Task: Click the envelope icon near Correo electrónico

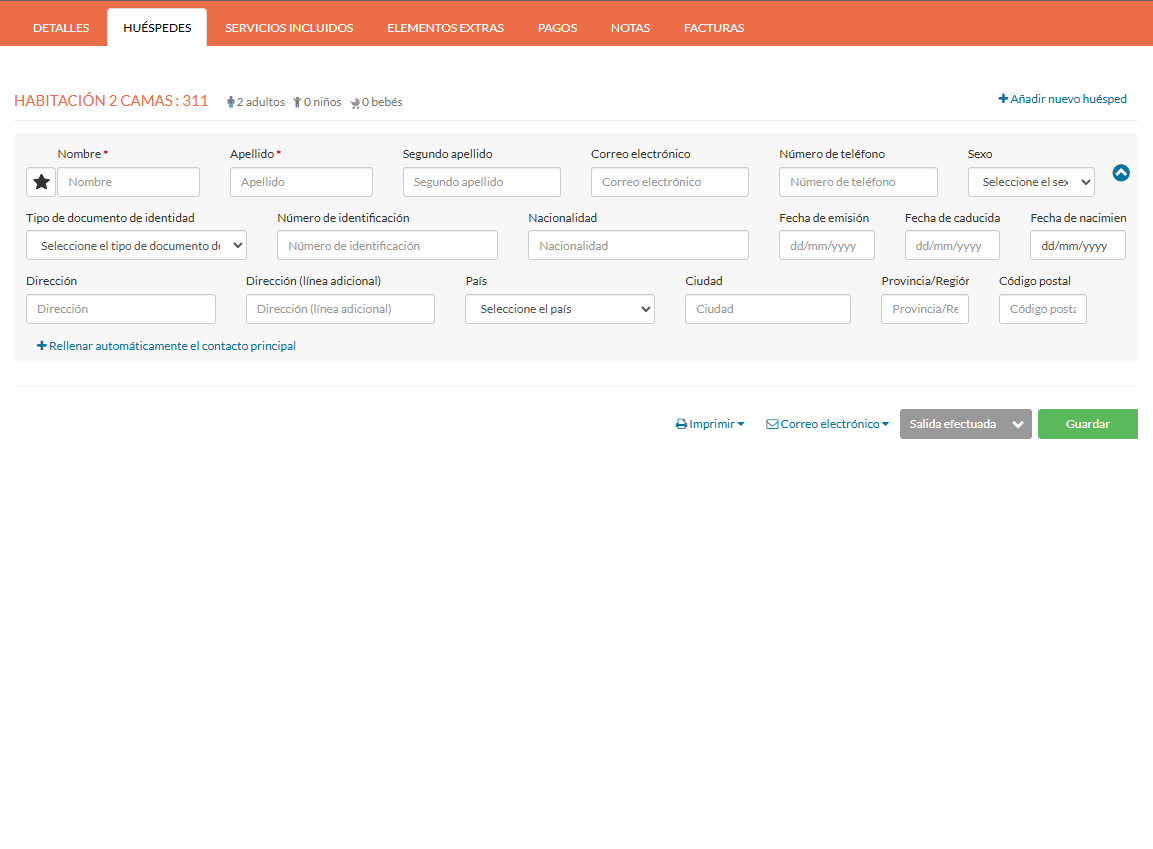Action: (x=772, y=424)
